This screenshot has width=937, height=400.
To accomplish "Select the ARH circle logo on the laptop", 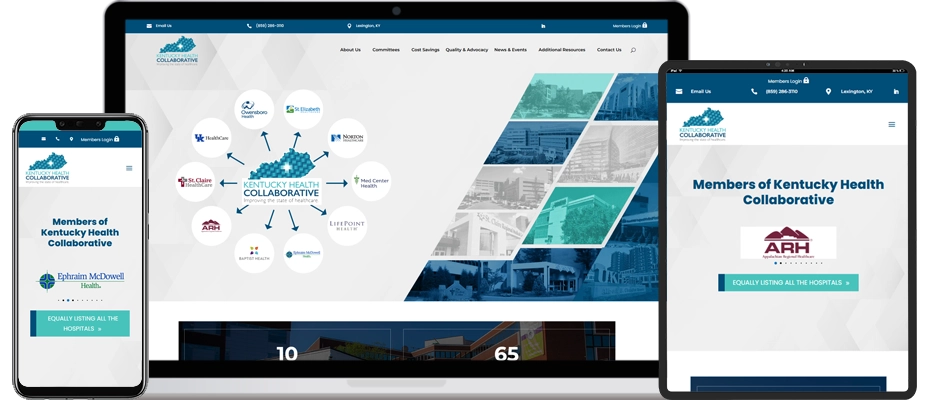I will (x=211, y=225).
